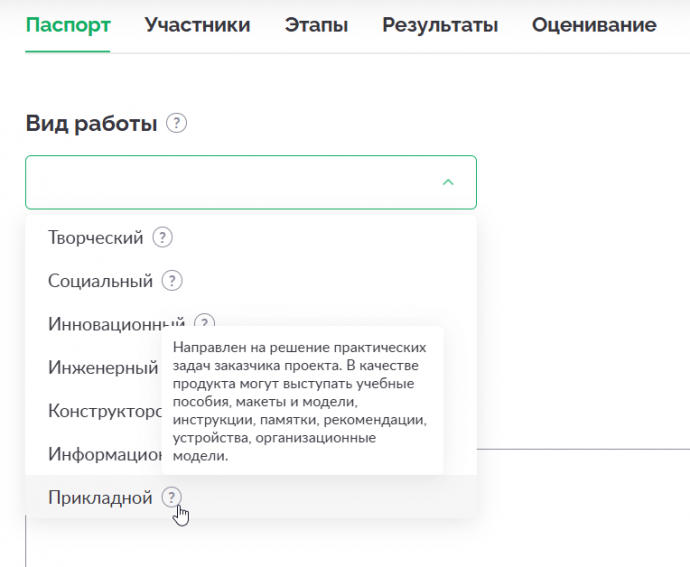Screen dimensions: 690x567
Task: Click the question mark next to Социальный
Action: (172, 281)
